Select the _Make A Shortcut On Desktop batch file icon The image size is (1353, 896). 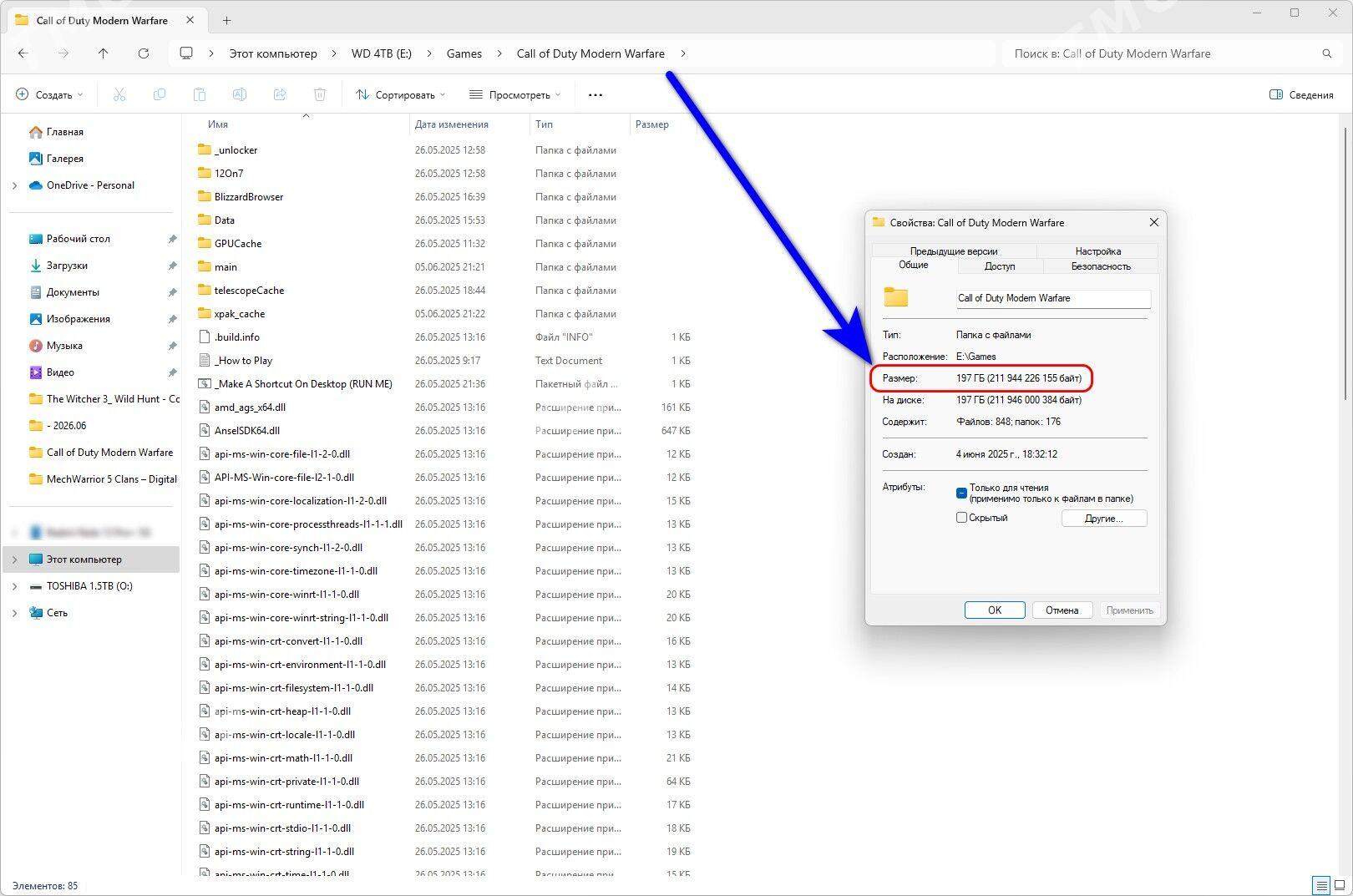pyautogui.click(x=205, y=383)
